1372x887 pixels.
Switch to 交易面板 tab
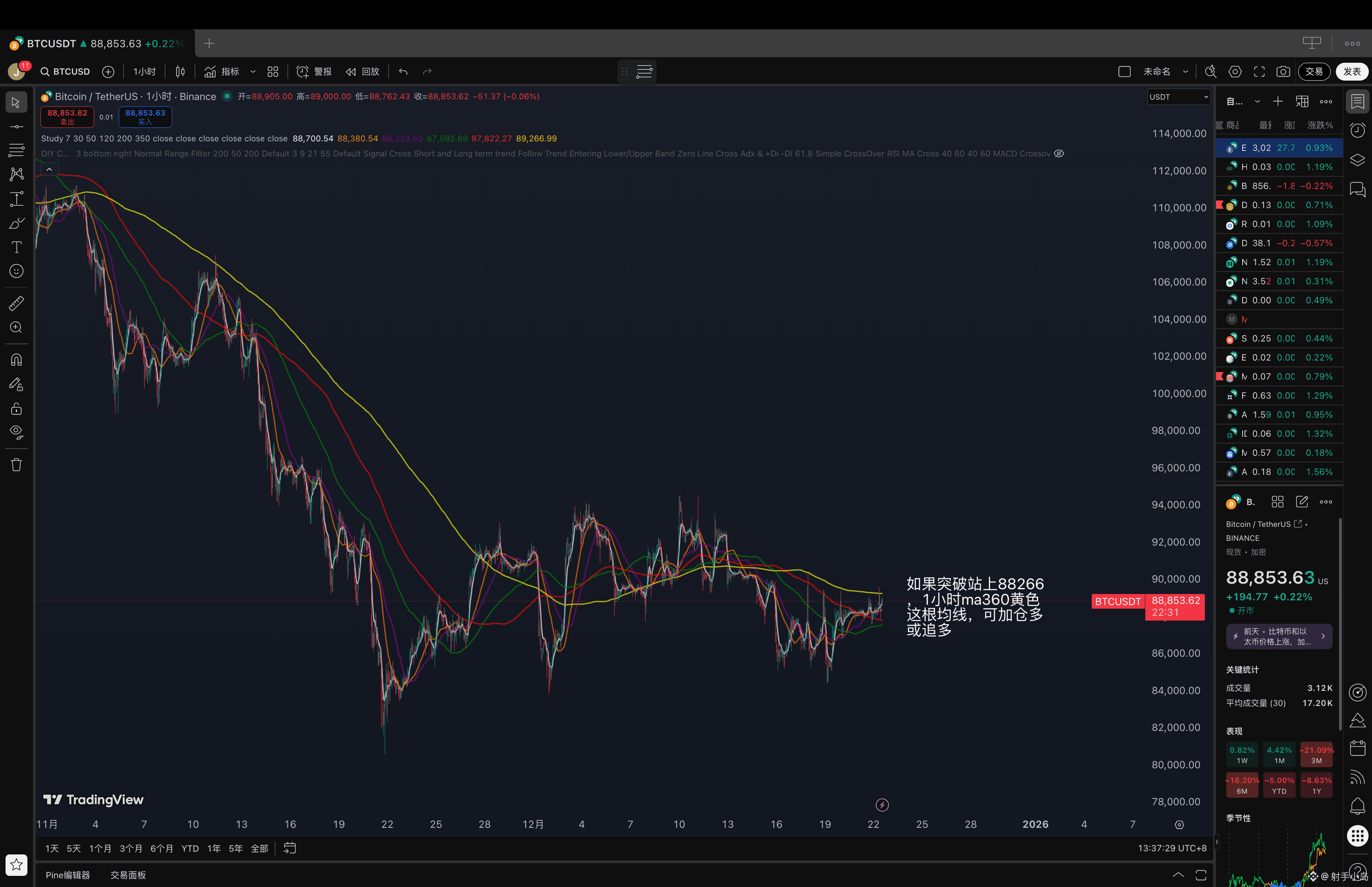coord(128,875)
